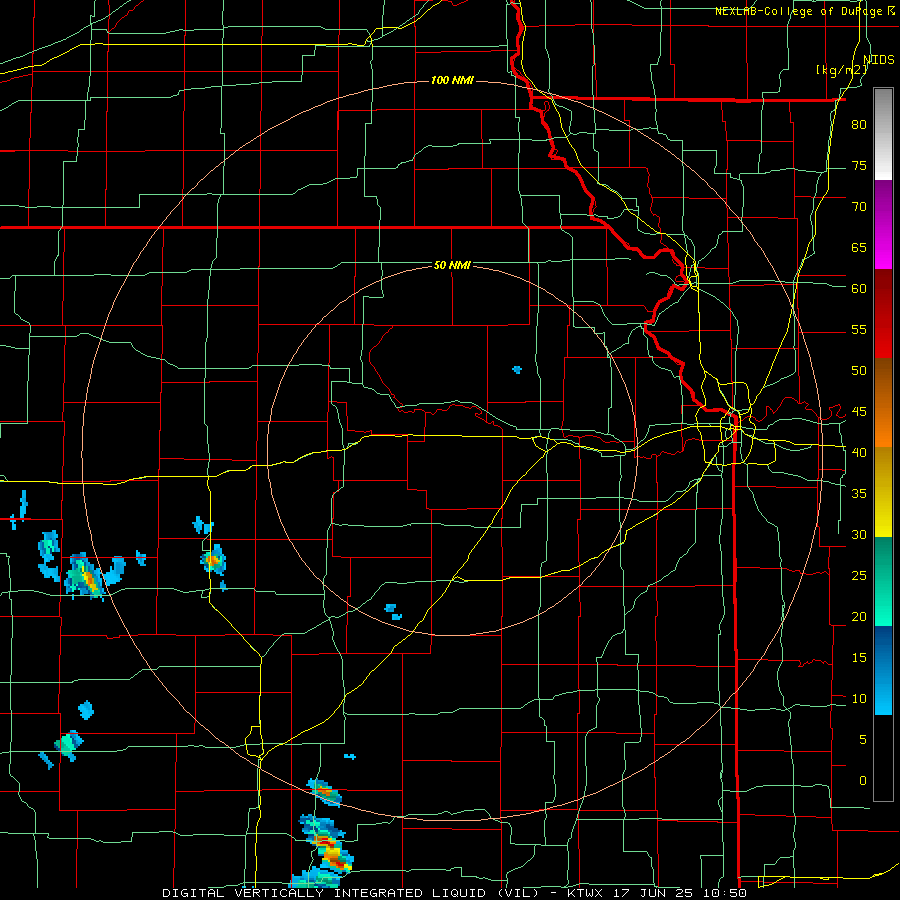900x900 pixels.
Task: Click the '50 NMI' range ring label
Action: click(452, 265)
